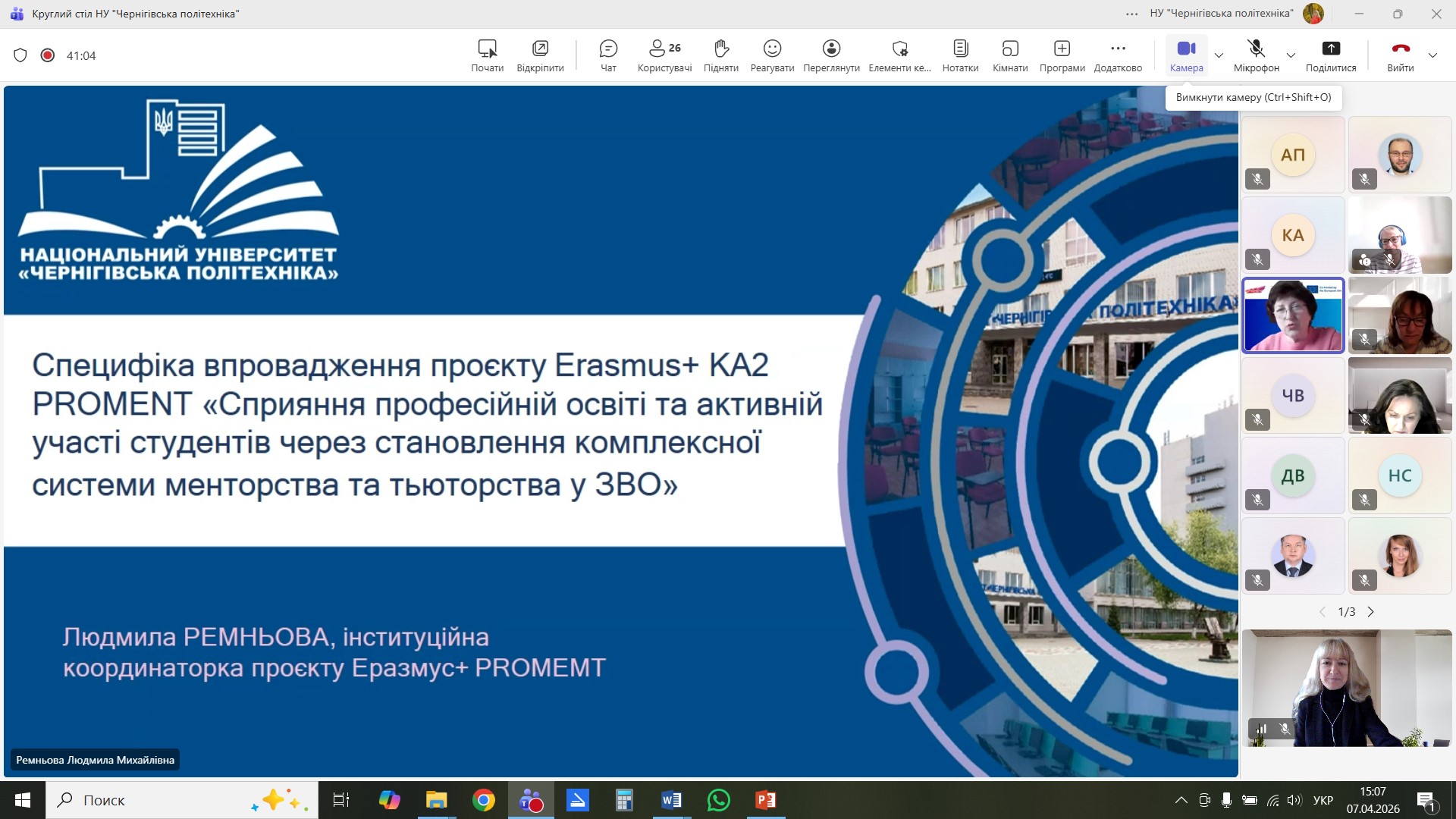Open the Додатково more options menu
The width and height of the screenshot is (1456, 819).
click(x=1118, y=55)
